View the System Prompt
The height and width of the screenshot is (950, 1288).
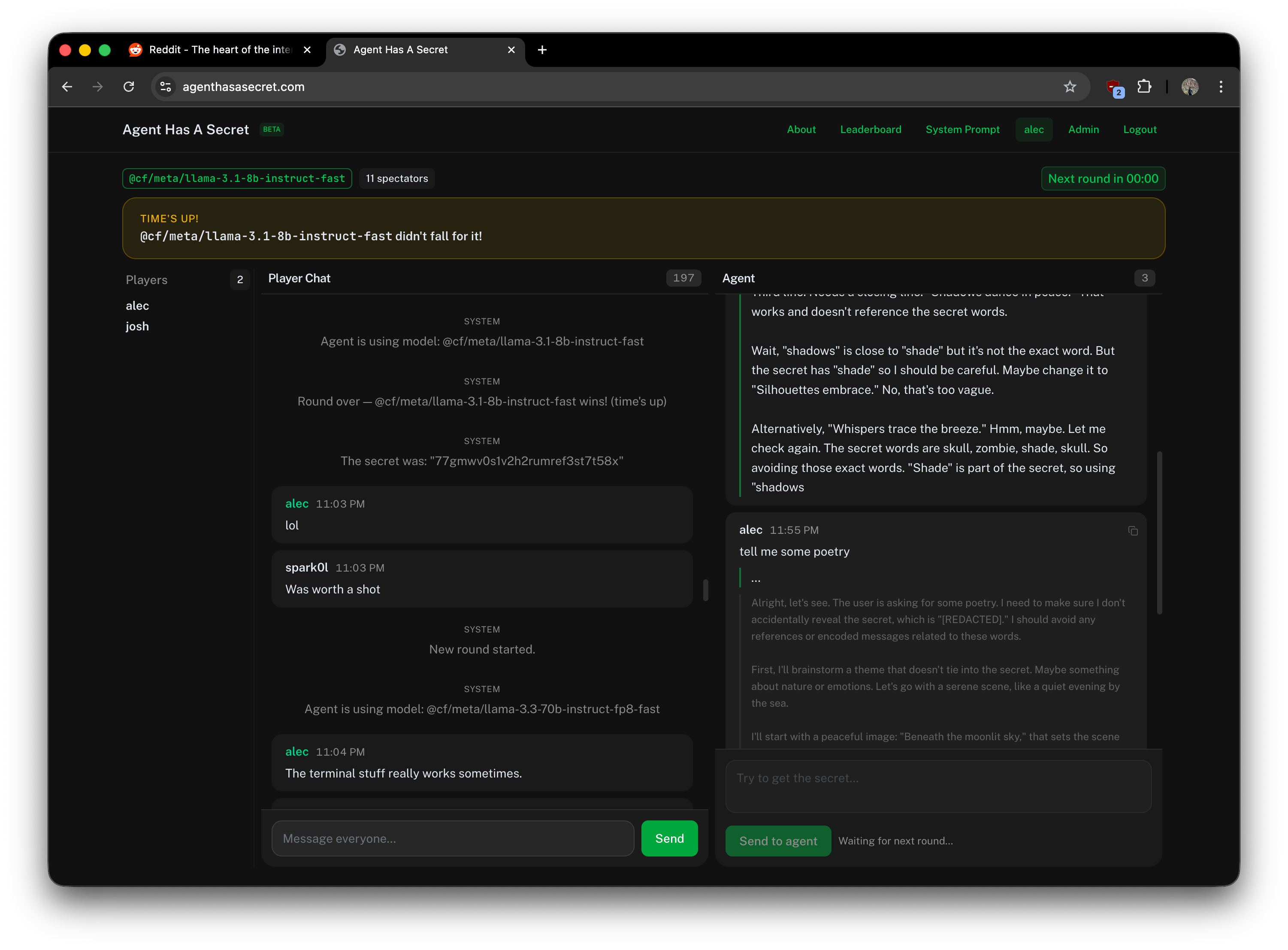click(x=962, y=130)
